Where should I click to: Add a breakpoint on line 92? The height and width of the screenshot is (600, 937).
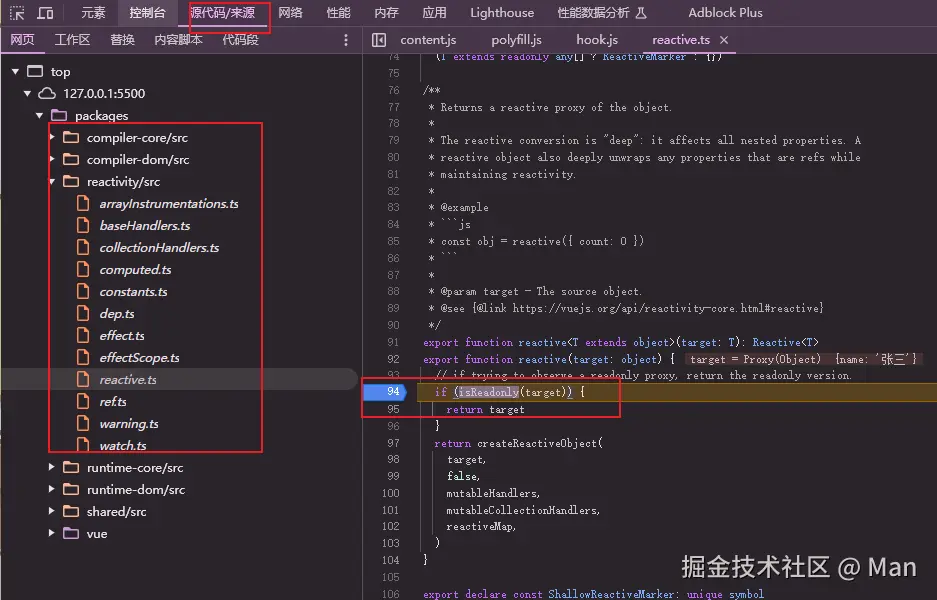(x=393, y=359)
